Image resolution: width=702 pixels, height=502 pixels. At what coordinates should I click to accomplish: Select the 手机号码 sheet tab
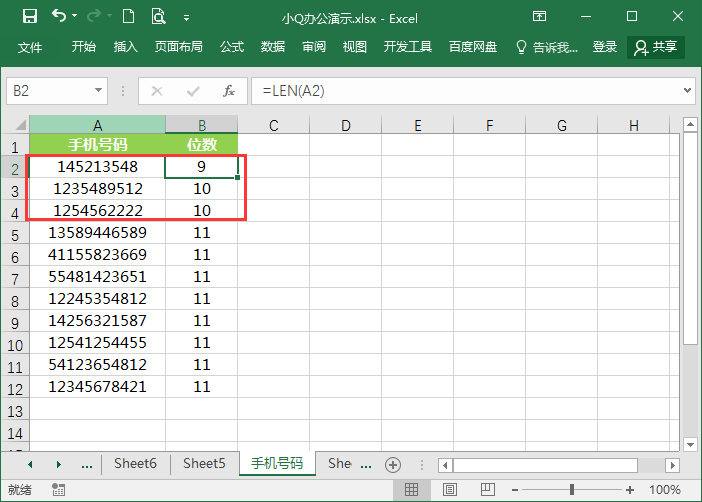[277, 463]
